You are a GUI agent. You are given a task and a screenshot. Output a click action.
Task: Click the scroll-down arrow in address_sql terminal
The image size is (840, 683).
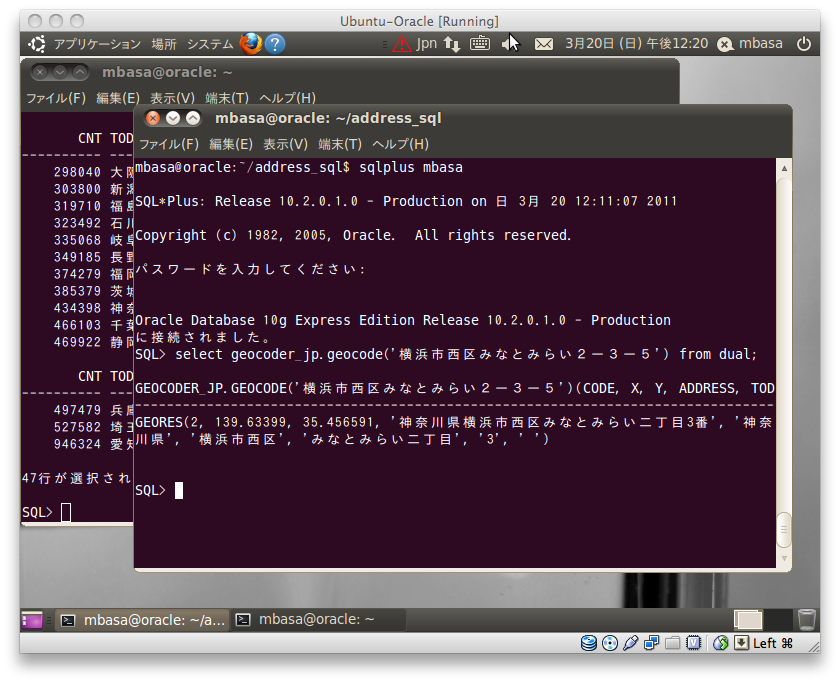point(784,558)
